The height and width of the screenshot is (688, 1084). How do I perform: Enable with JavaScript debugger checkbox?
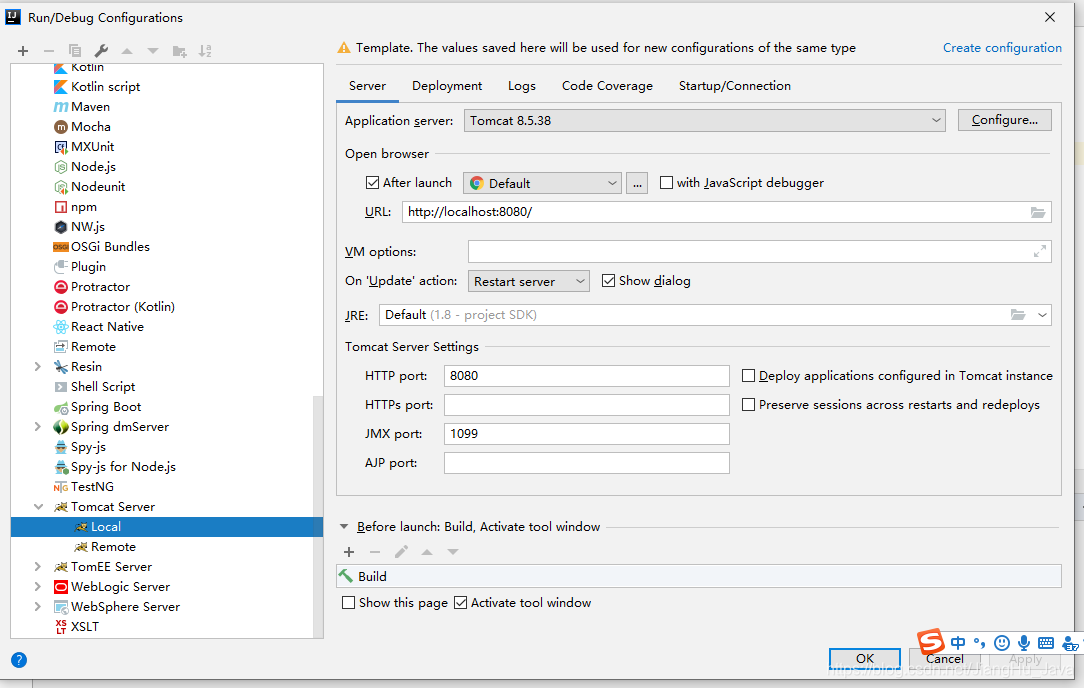click(666, 183)
